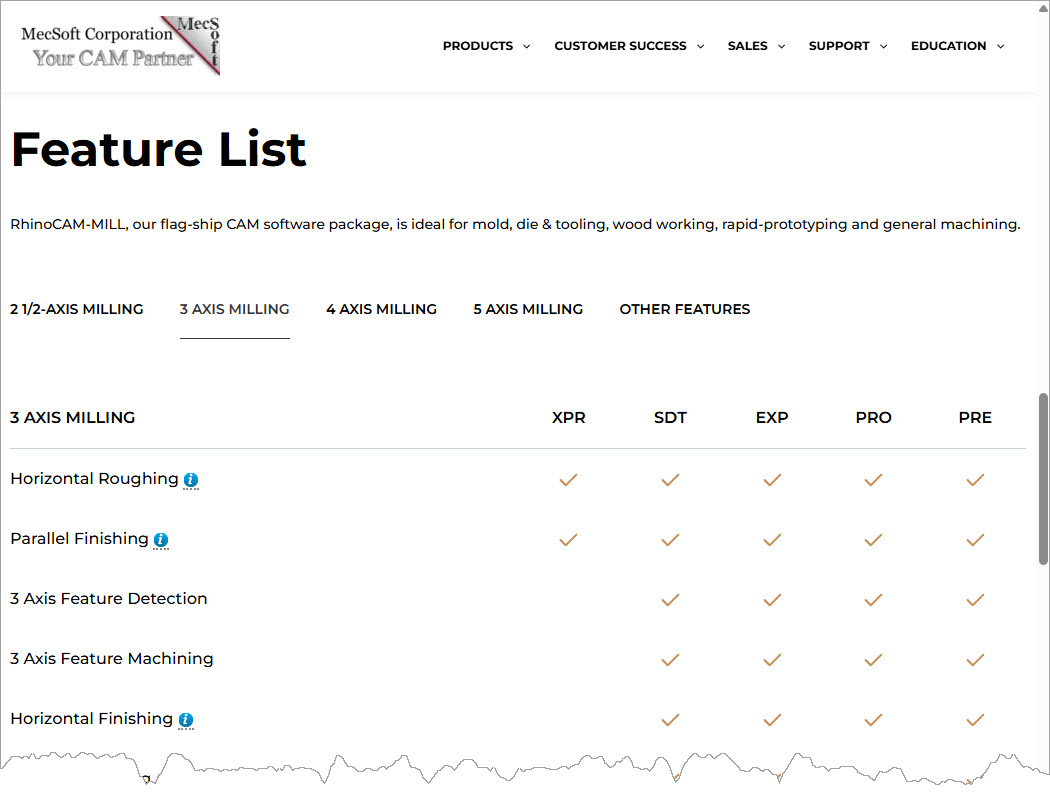Open the Customer Success dropdown

pos(629,46)
